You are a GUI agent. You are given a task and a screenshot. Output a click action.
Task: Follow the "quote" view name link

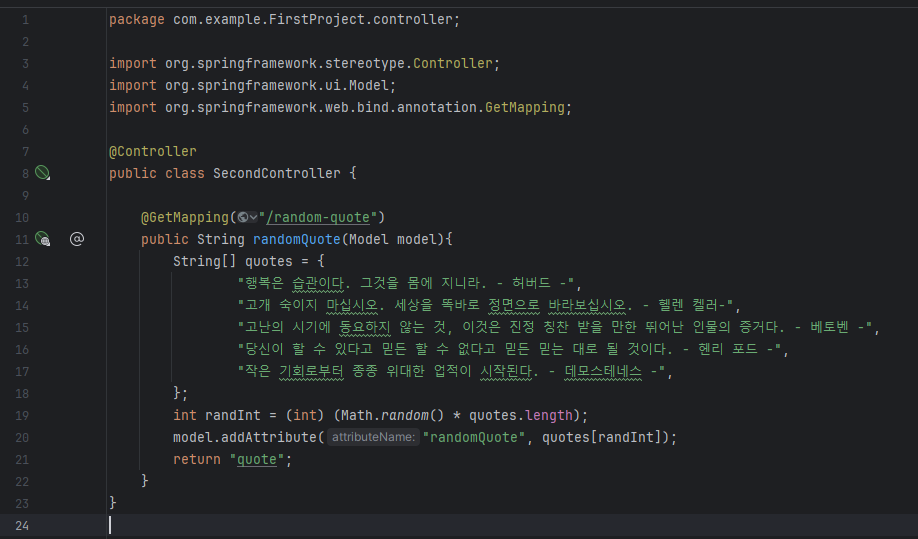[256, 459]
